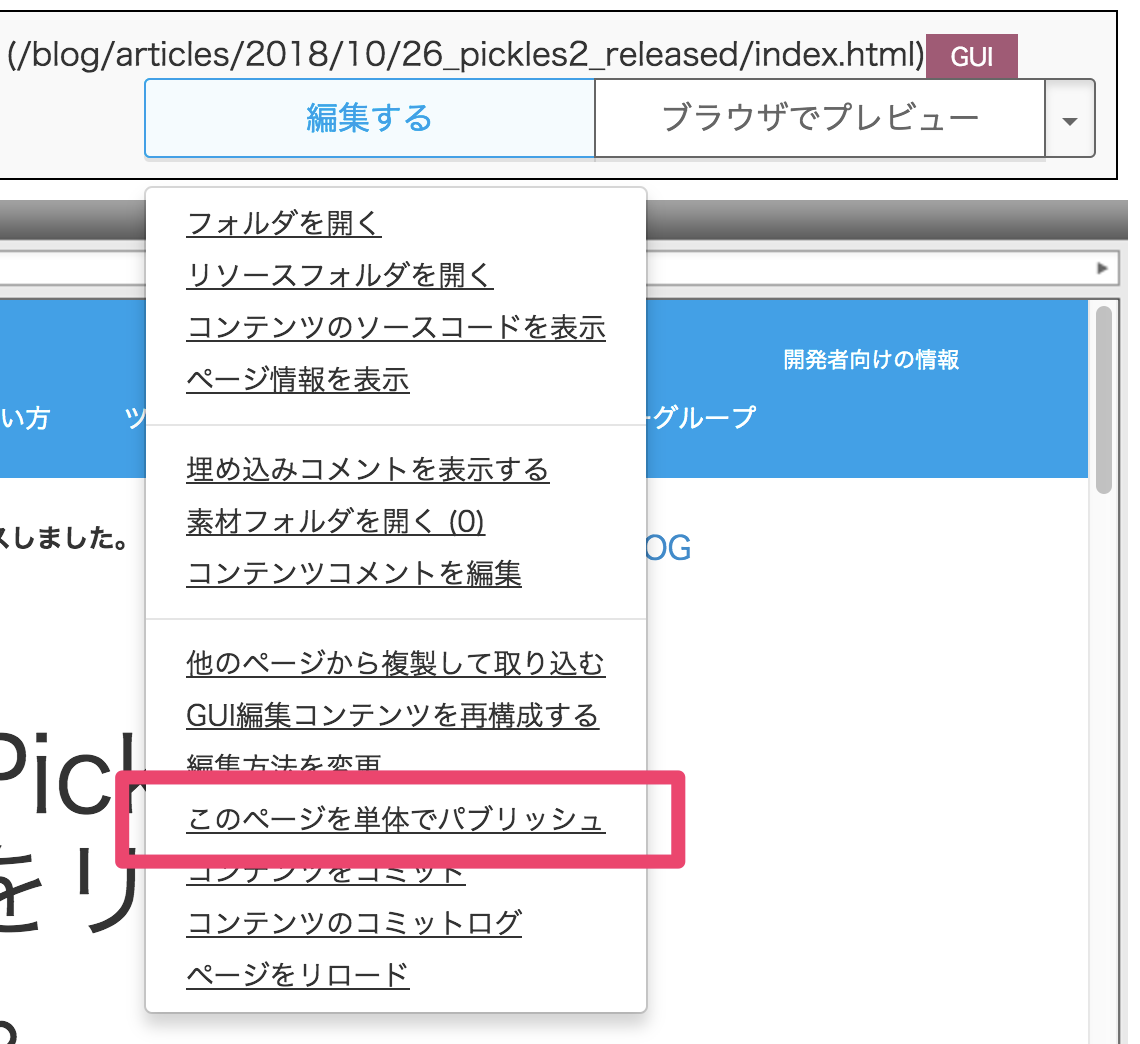Select フォルダを開く from the menu
Screen dimensions: 1140x1044
(x=284, y=223)
